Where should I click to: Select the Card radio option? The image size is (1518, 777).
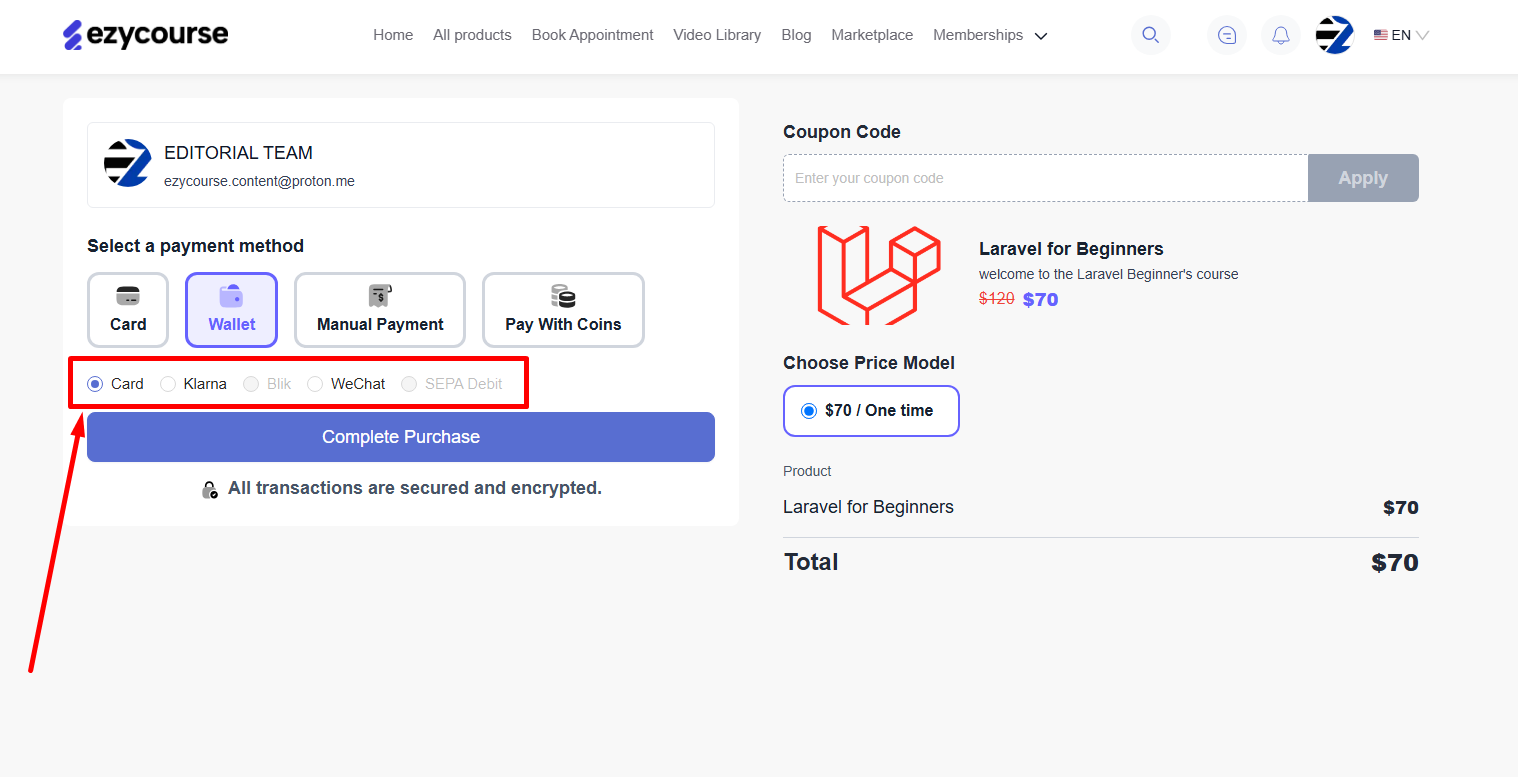95,384
